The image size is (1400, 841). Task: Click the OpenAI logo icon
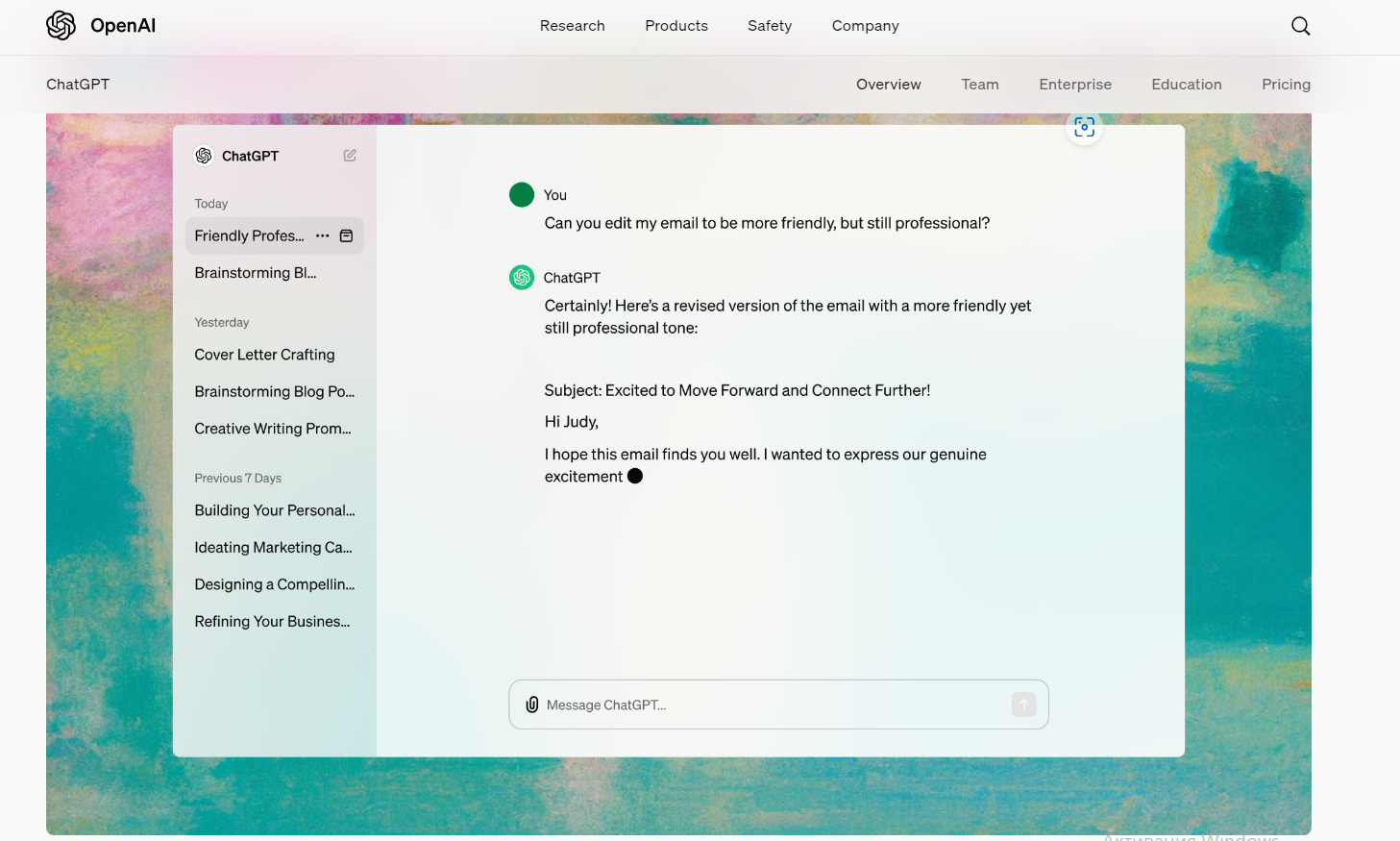[x=61, y=26]
